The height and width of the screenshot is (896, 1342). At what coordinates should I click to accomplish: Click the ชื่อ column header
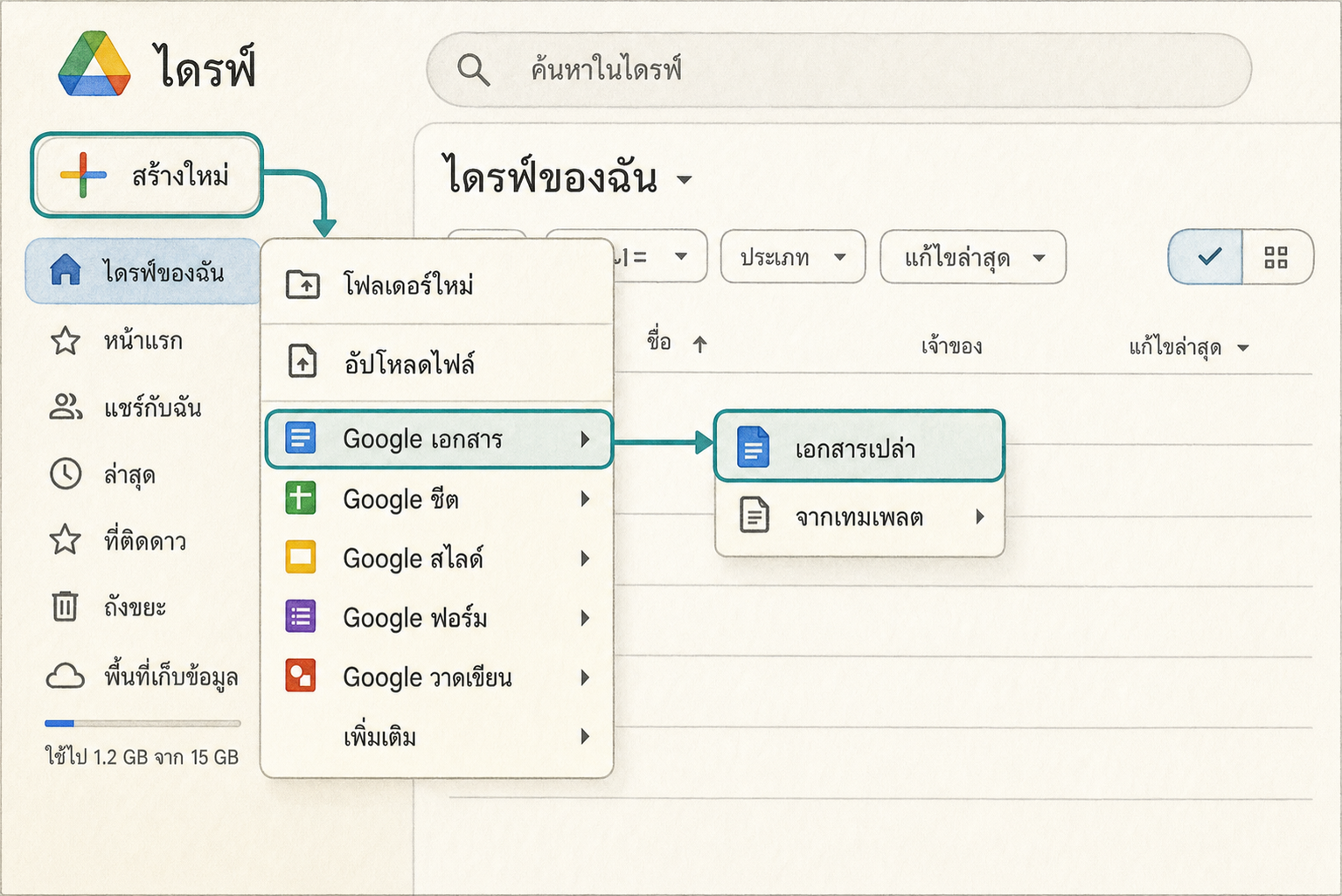pyautogui.click(x=659, y=341)
